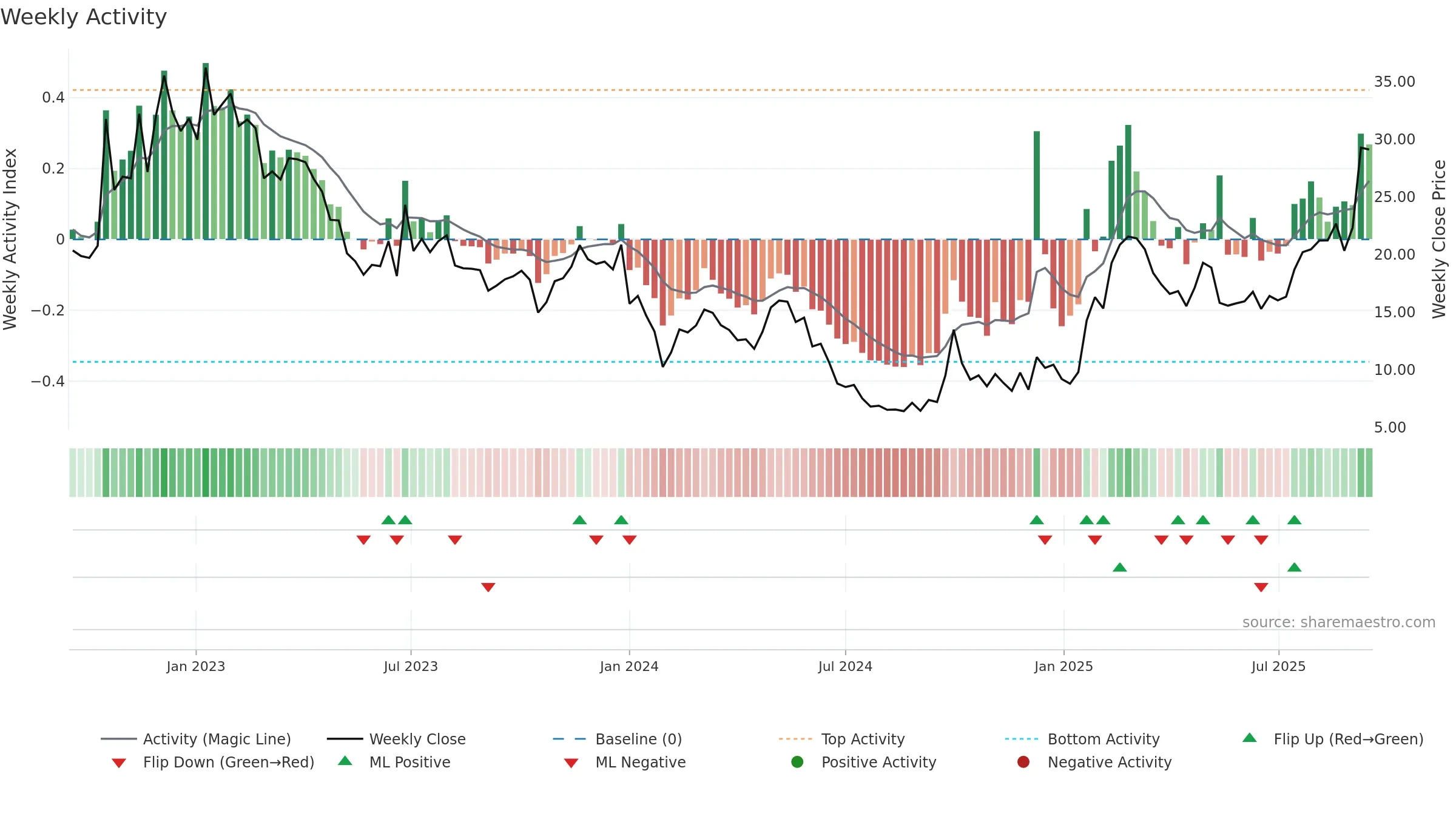Image resolution: width=1456 pixels, height=819 pixels.
Task: Click the Jul 2023 x-axis label
Action: 411,666
